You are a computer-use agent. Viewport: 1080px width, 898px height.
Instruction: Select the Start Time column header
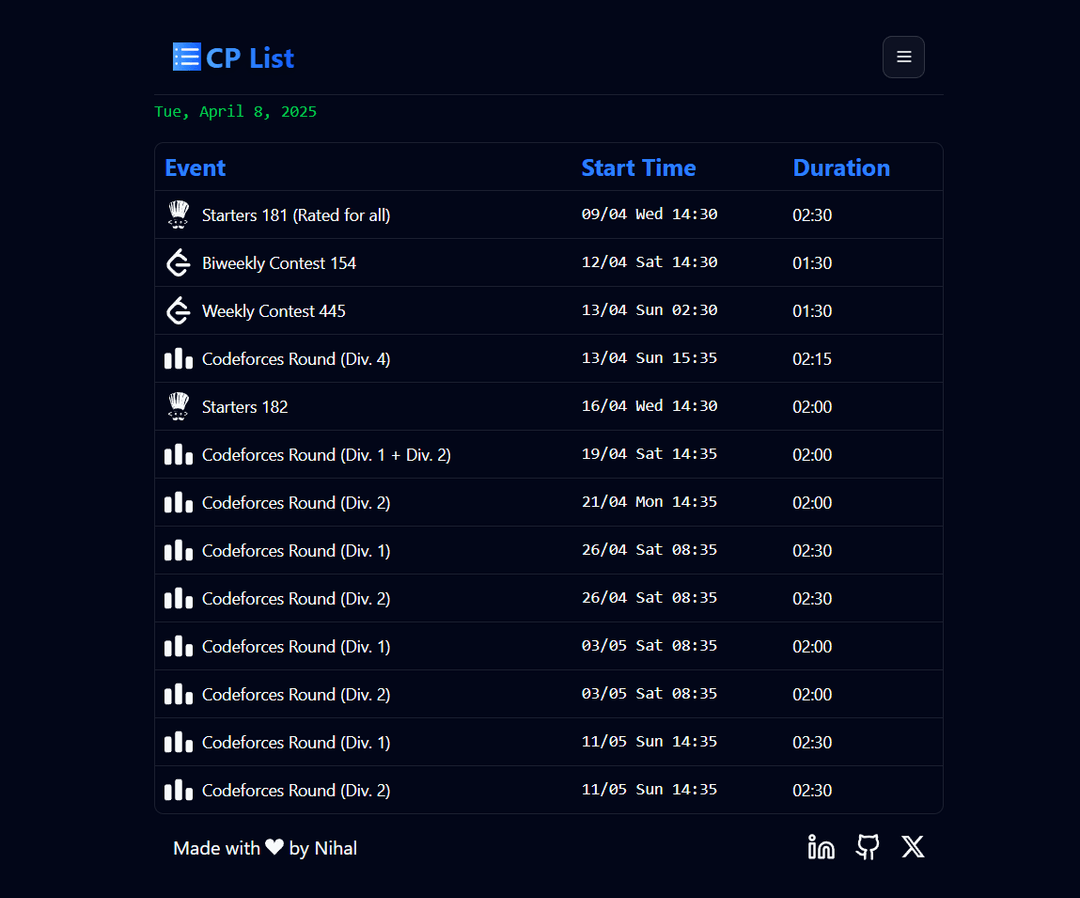click(638, 168)
